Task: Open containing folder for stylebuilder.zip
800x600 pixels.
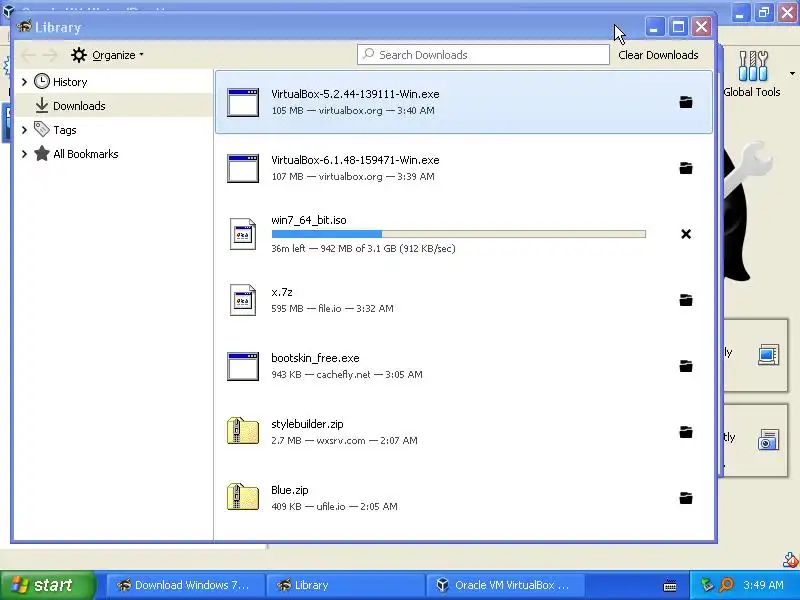Action: [x=686, y=432]
